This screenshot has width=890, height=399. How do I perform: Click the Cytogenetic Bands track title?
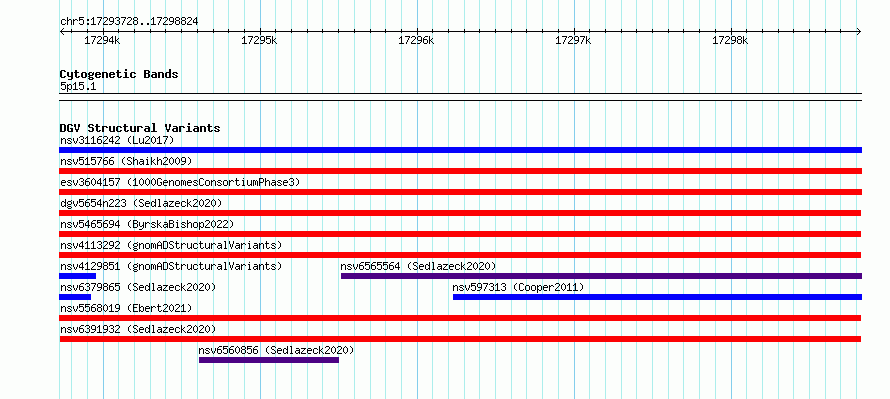119,74
